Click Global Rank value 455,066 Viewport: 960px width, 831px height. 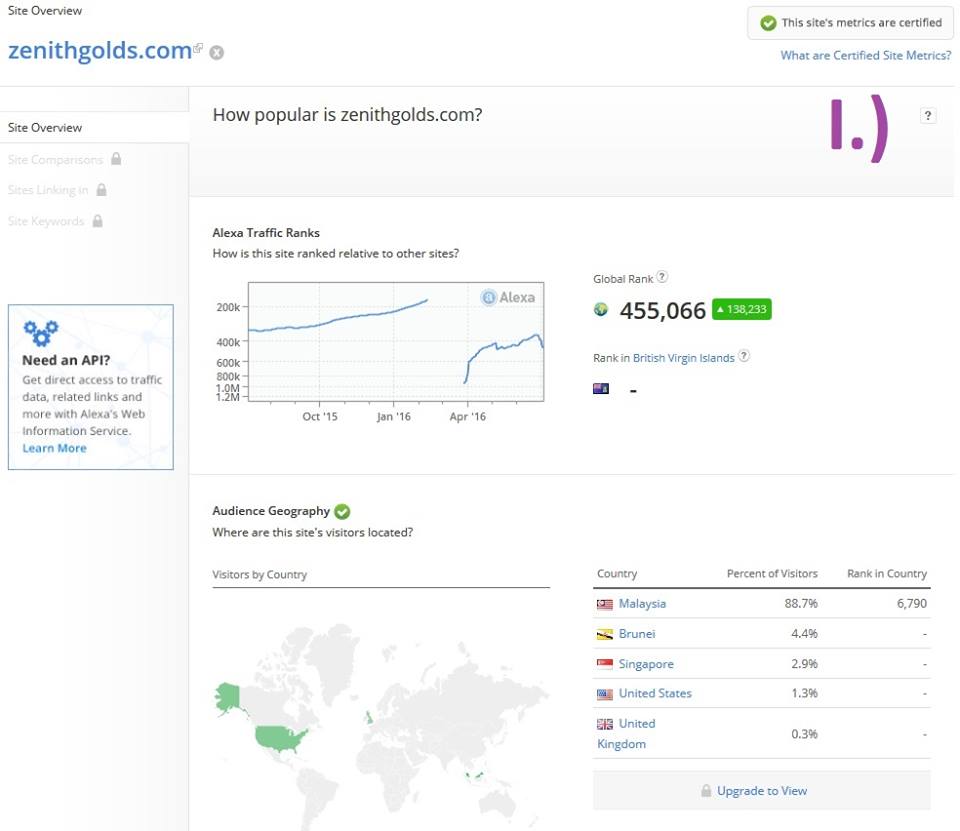[x=662, y=310]
